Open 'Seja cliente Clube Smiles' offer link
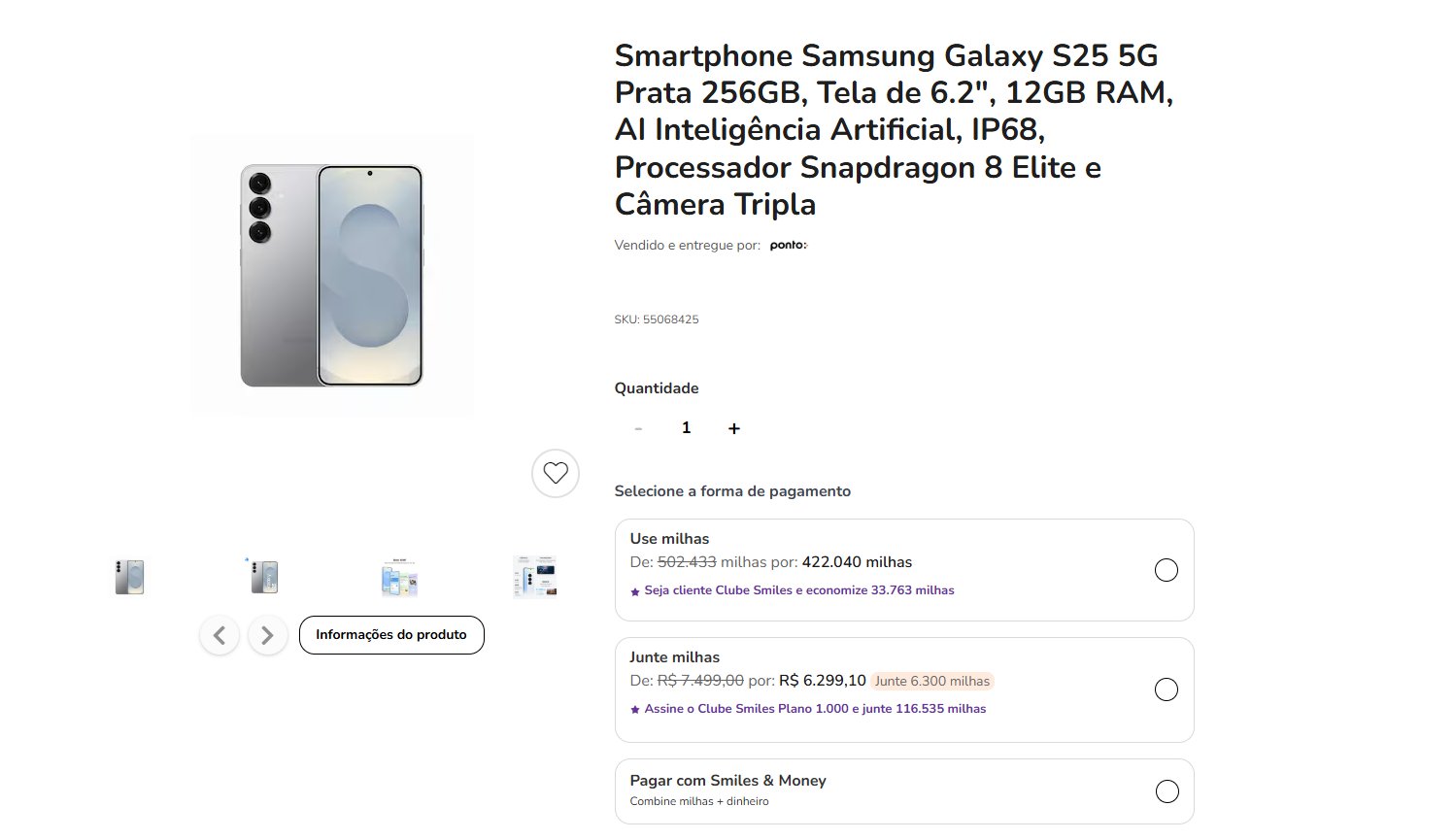The image size is (1454, 840). [799, 590]
